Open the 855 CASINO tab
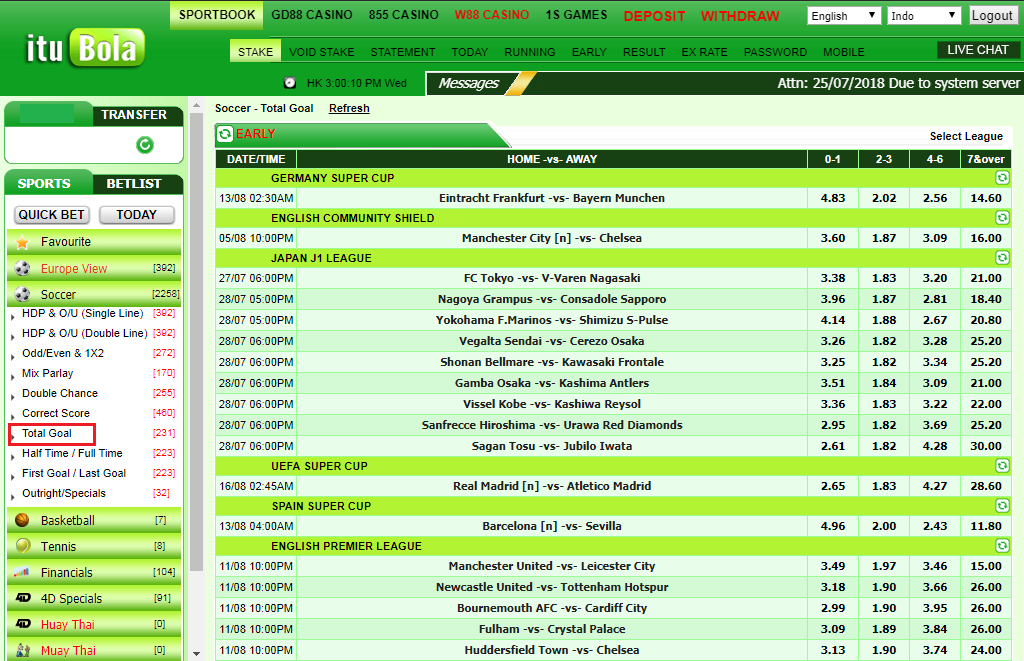1024x661 pixels. tap(404, 15)
